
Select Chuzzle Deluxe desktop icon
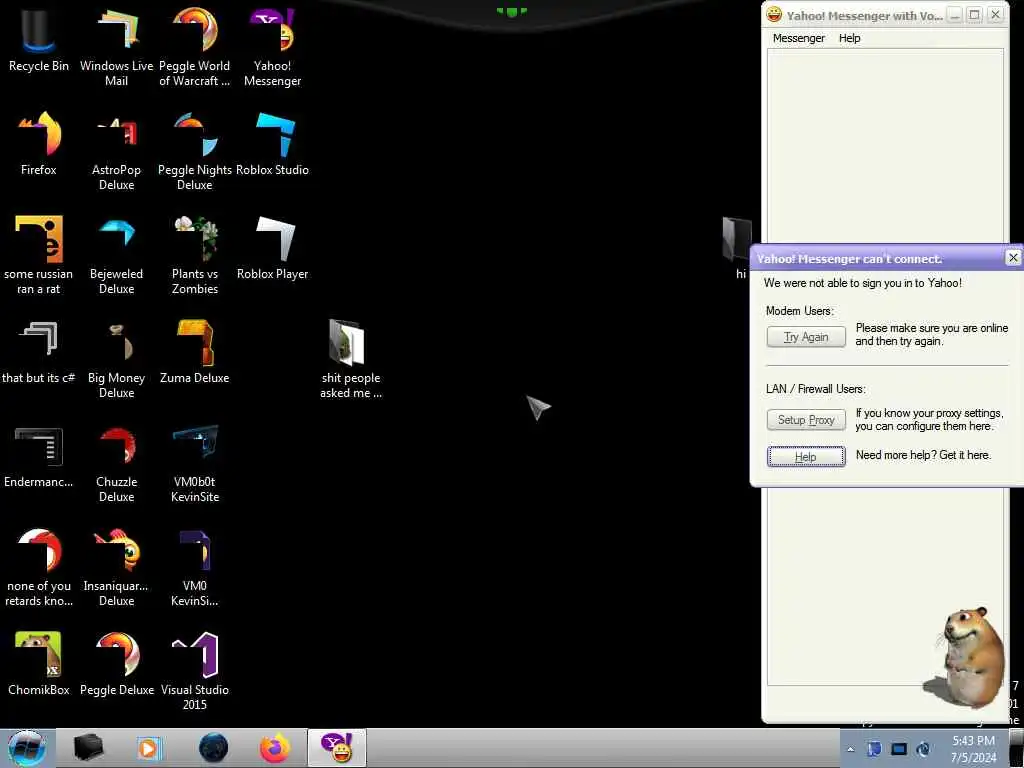coord(116,464)
